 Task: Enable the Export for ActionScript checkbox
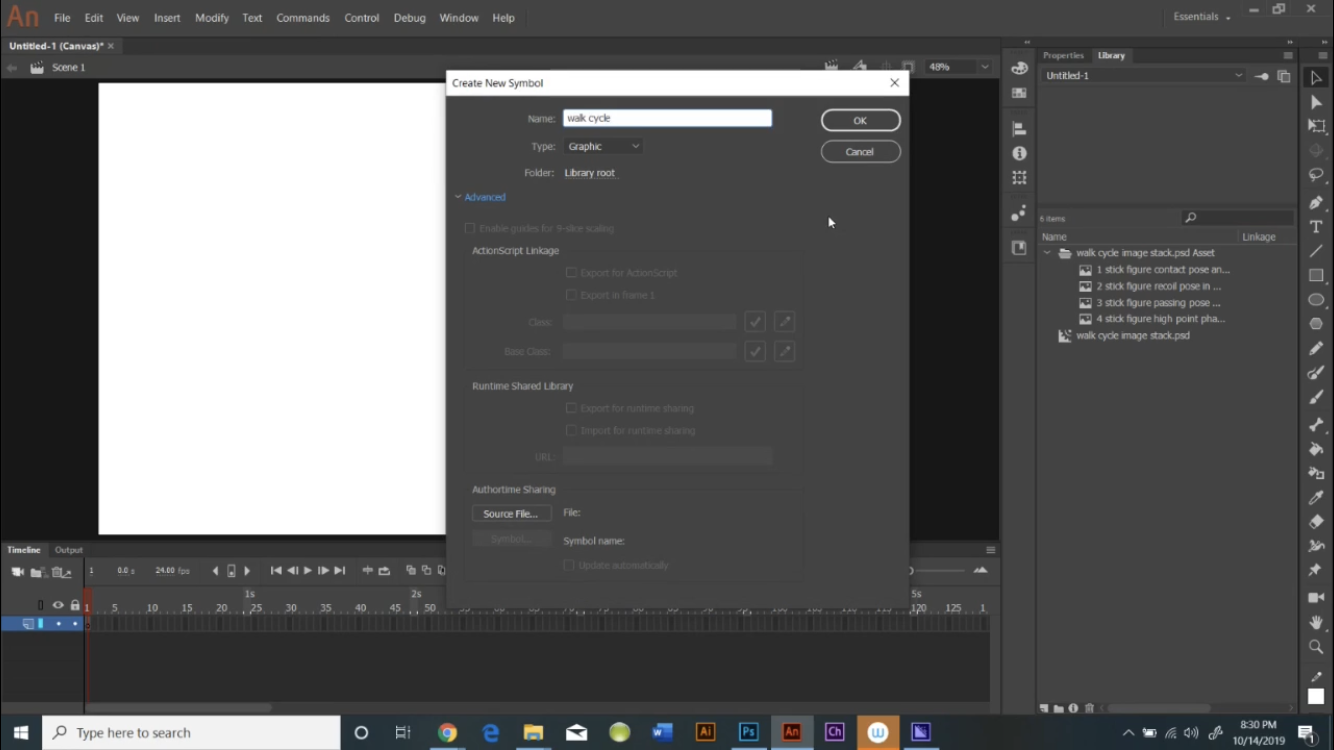571,272
